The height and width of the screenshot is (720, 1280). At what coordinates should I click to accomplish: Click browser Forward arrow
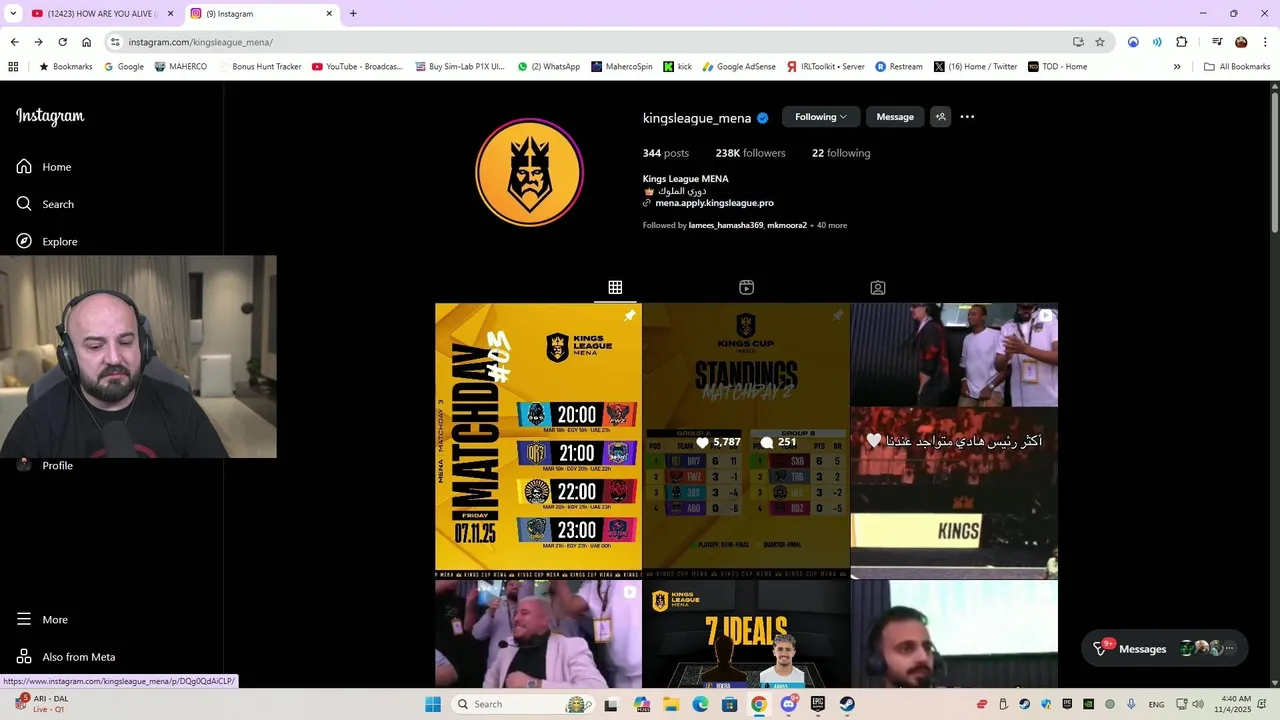coord(38,42)
